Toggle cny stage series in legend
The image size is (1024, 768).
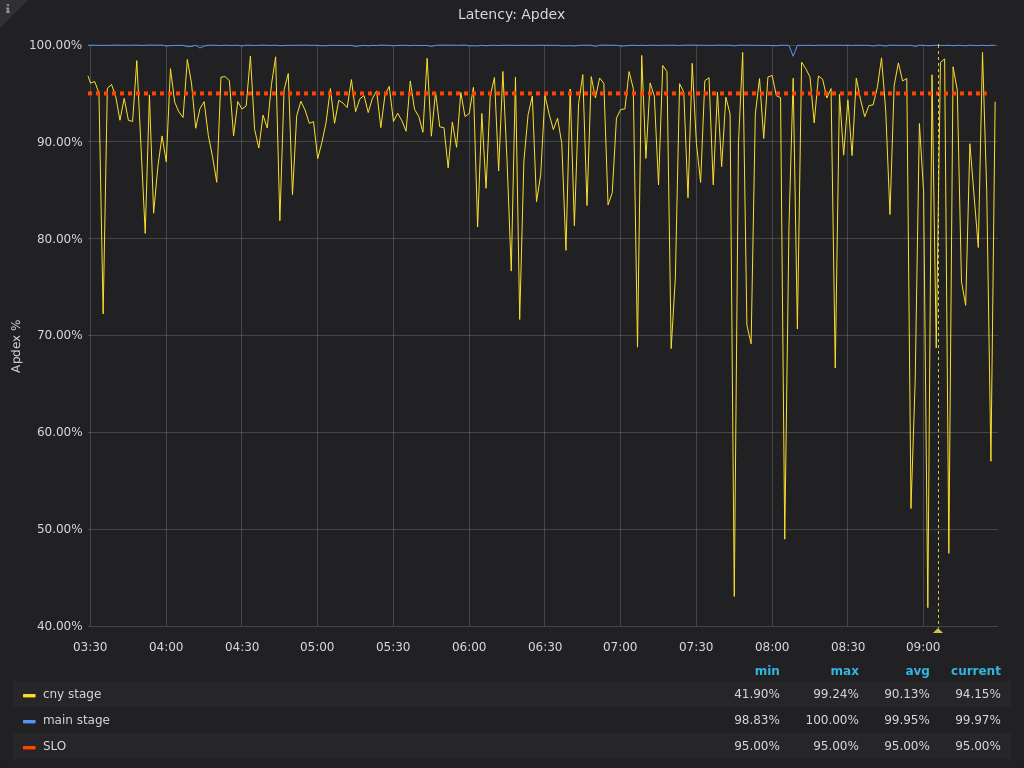pyautogui.click(x=72, y=694)
